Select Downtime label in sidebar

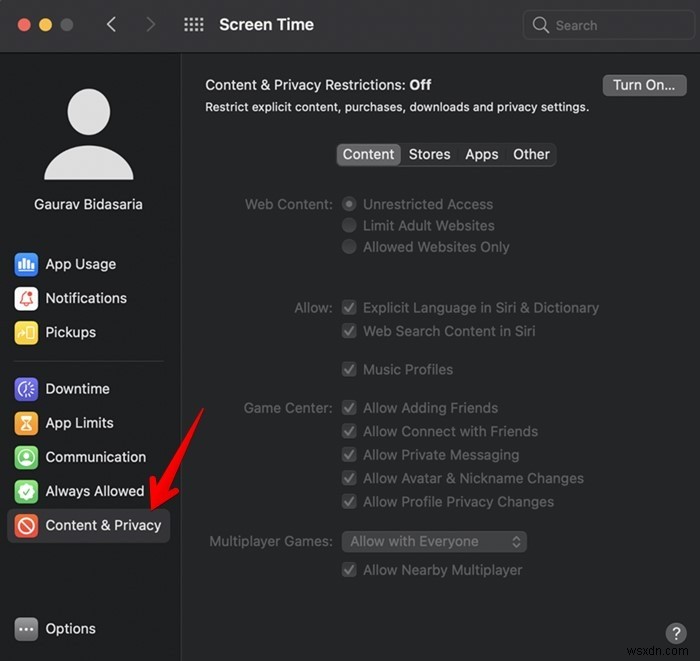point(78,389)
